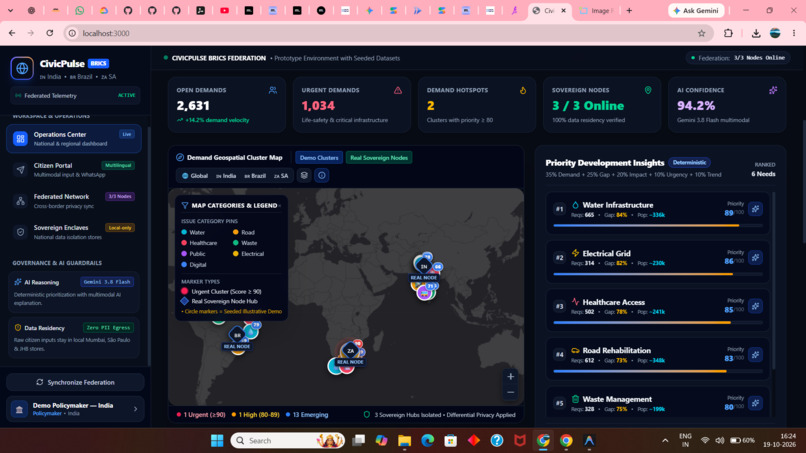Viewport: 806px width, 453px height.
Task: Click the Open Demands people icon
Action: (272, 90)
